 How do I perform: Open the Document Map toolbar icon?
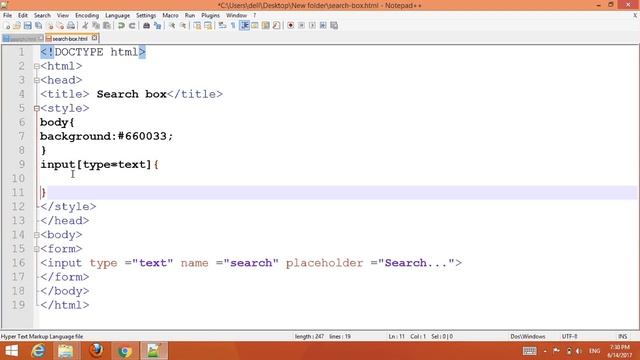click(x=265, y=26)
